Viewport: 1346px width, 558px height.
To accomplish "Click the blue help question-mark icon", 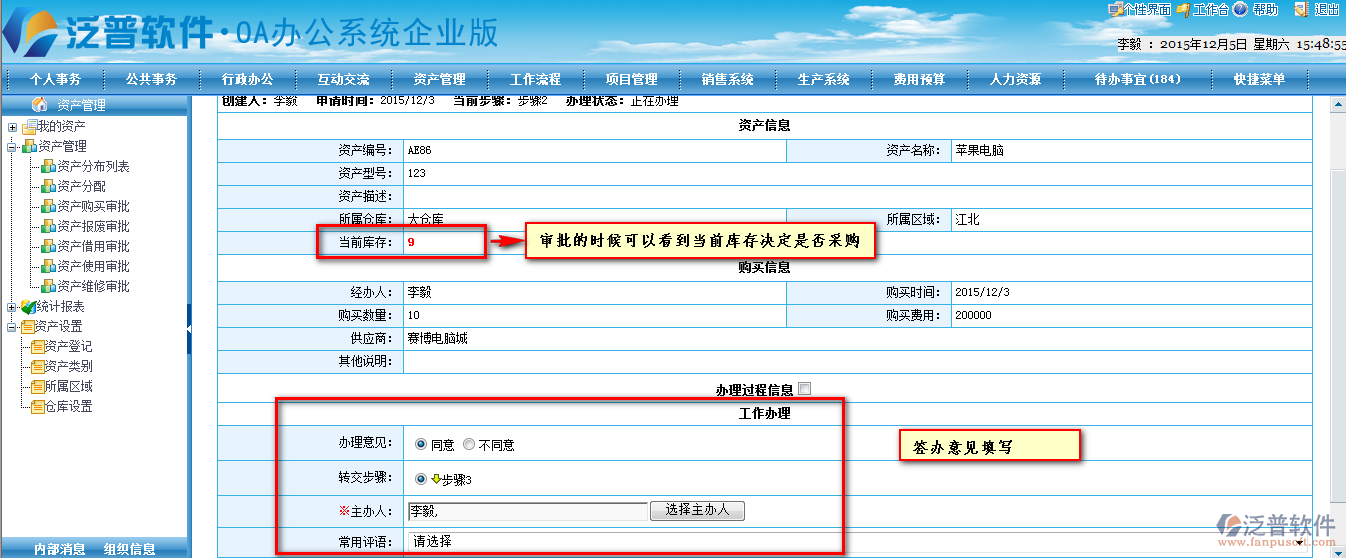I will tap(1240, 9).
